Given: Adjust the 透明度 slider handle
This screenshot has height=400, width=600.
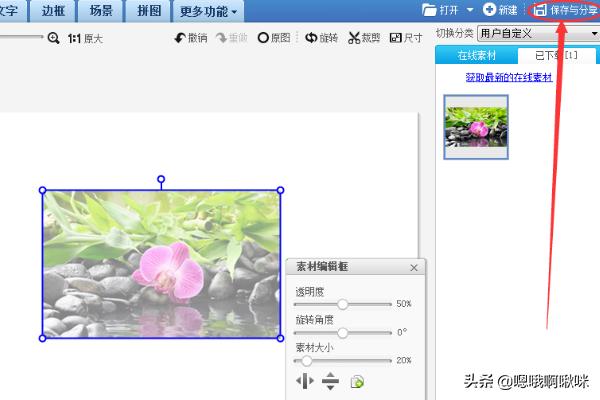Looking at the screenshot, I should click(x=342, y=304).
